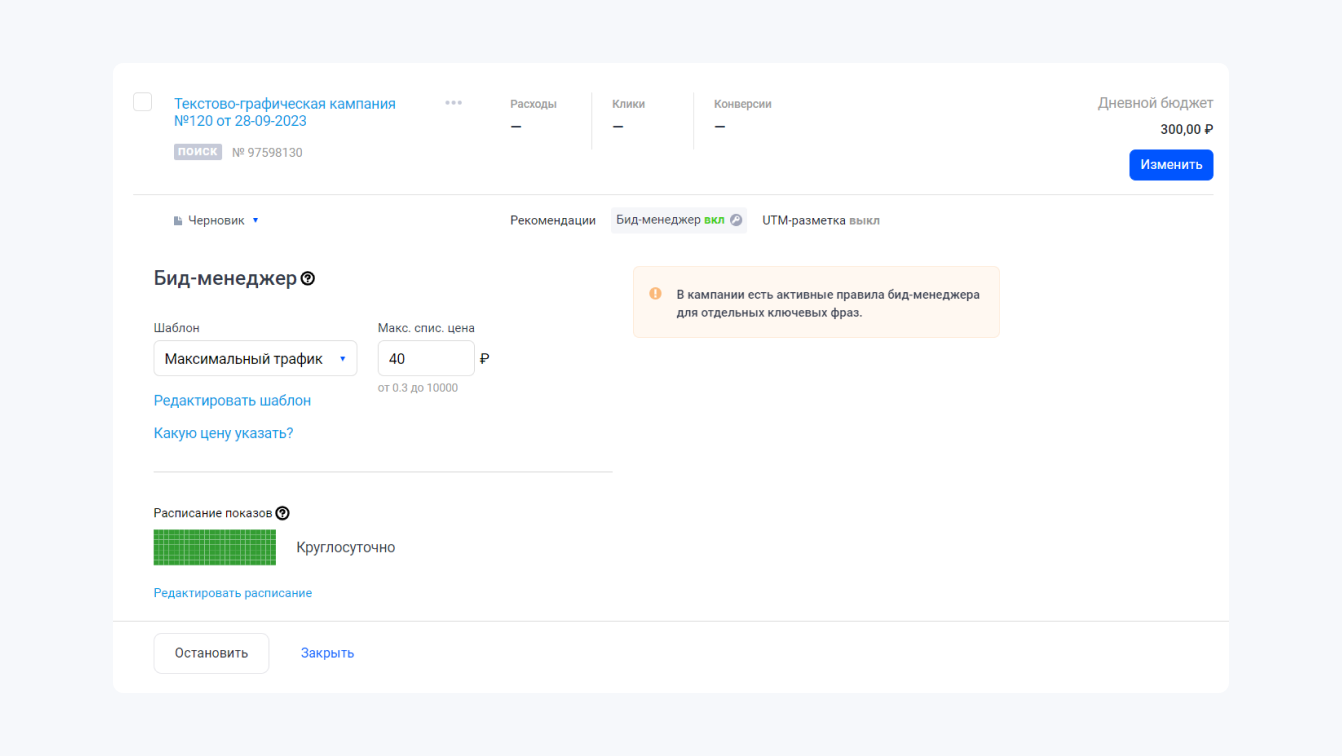Click the three-dots campaign options icon
Screen dimensions: 1342x756
coord(453,103)
